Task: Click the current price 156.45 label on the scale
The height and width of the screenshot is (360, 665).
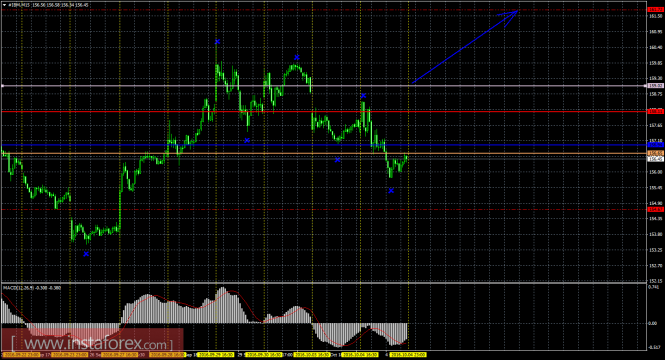Action: click(x=656, y=159)
